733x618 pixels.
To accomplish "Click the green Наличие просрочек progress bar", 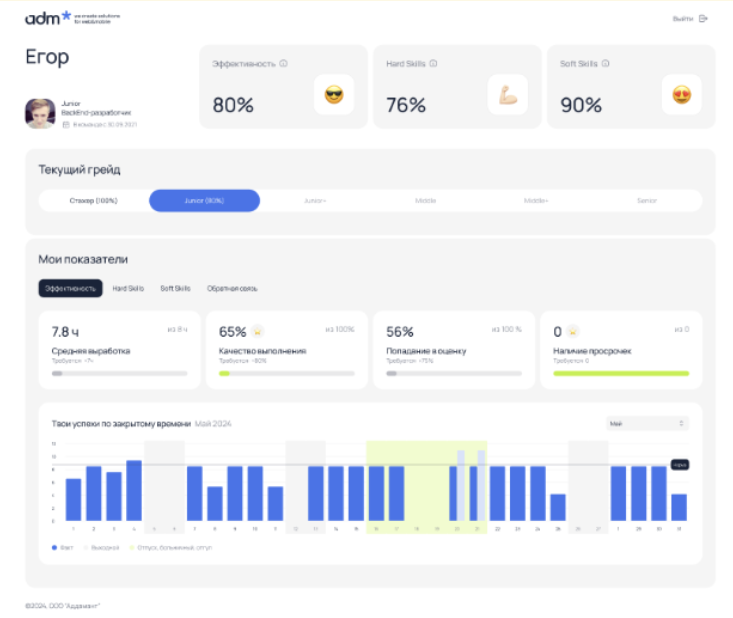I will (621, 373).
